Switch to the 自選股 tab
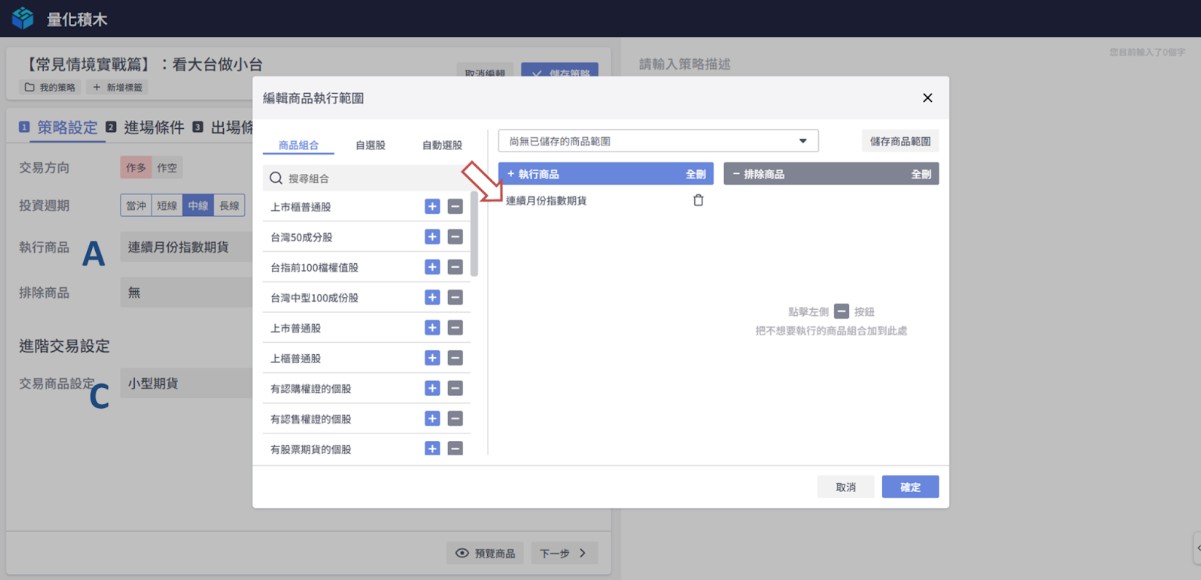 click(370, 145)
